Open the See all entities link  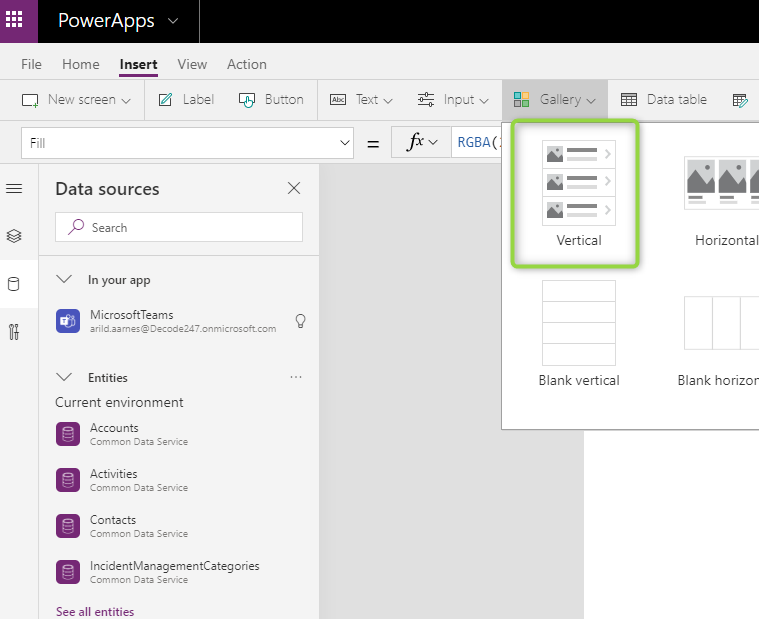(x=95, y=611)
